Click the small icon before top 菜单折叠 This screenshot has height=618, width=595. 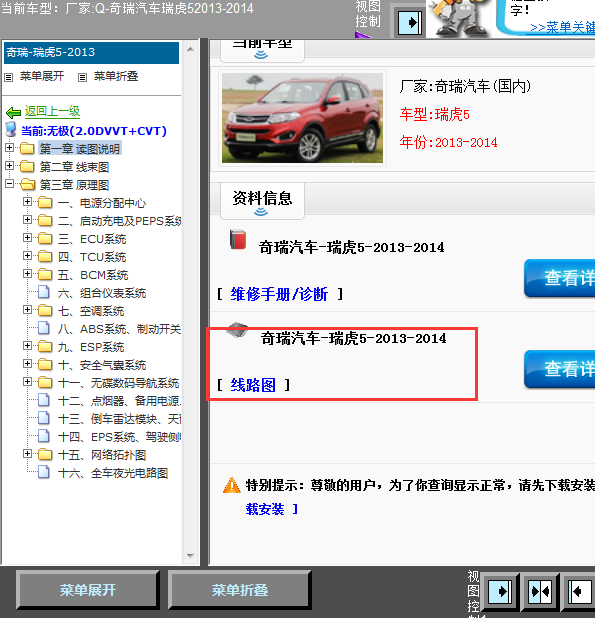tap(82, 77)
